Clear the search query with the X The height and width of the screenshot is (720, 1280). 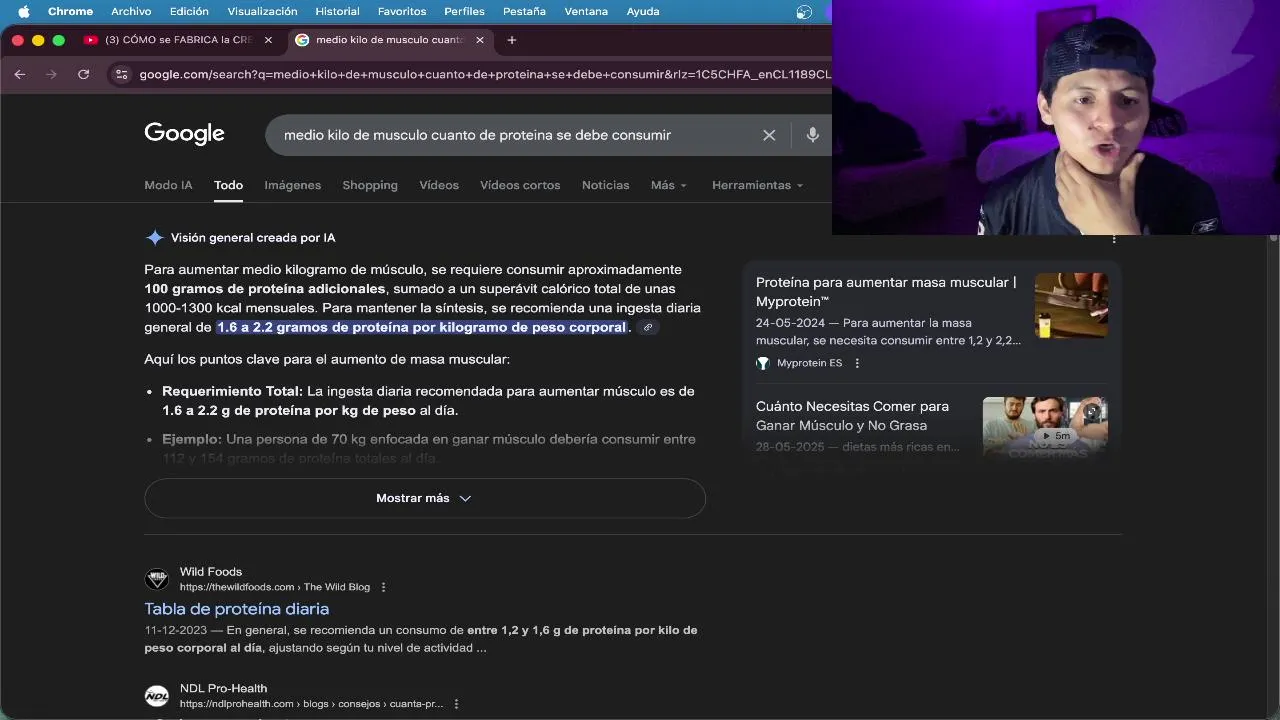pos(769,135)
